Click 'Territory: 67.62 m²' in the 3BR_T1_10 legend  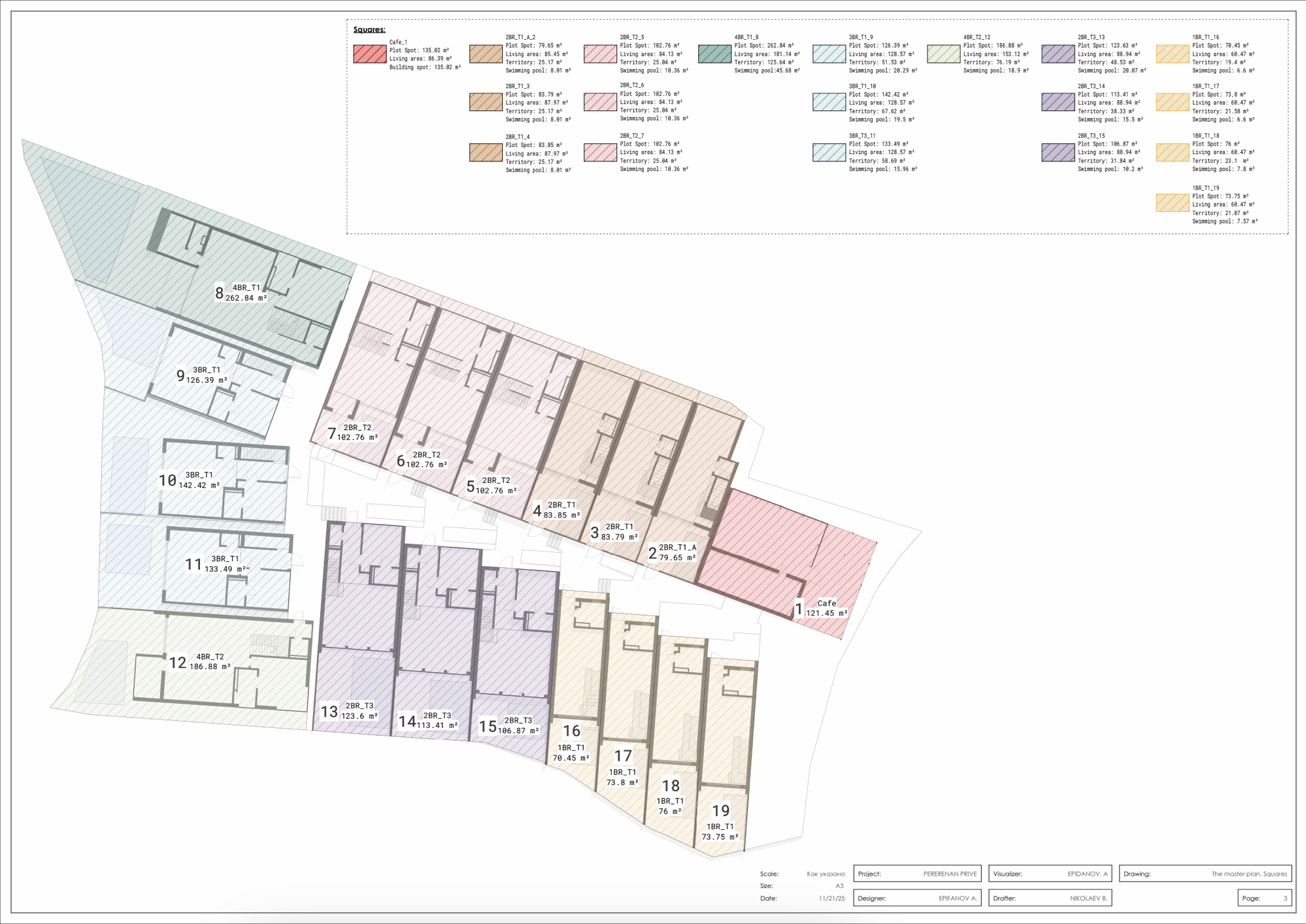(880, 111)
